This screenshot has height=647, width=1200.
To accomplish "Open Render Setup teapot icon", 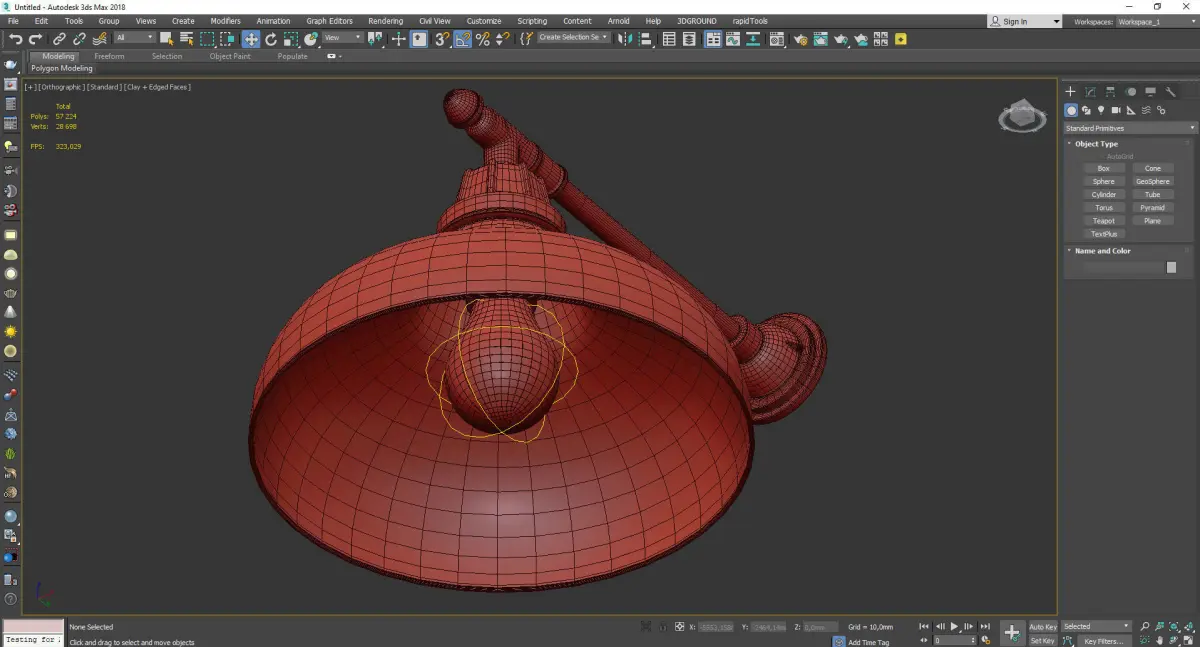I will click(801, 39).
